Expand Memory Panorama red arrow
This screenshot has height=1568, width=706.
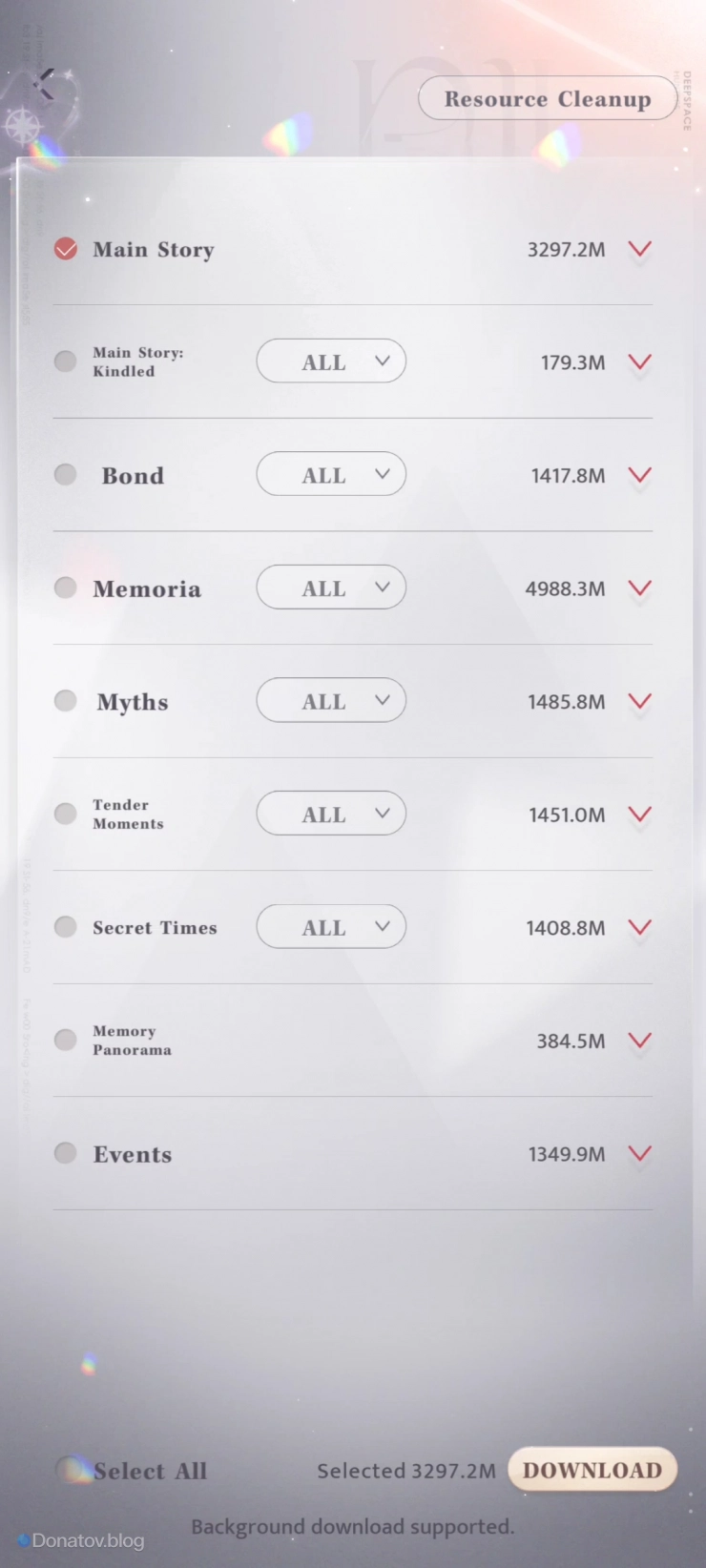(x=640, y=1041)
